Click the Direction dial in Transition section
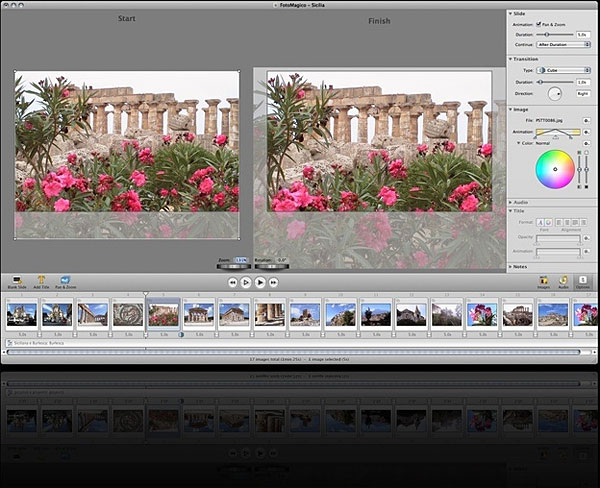Screen dimensions: 600x488 [x=554, y=94]
